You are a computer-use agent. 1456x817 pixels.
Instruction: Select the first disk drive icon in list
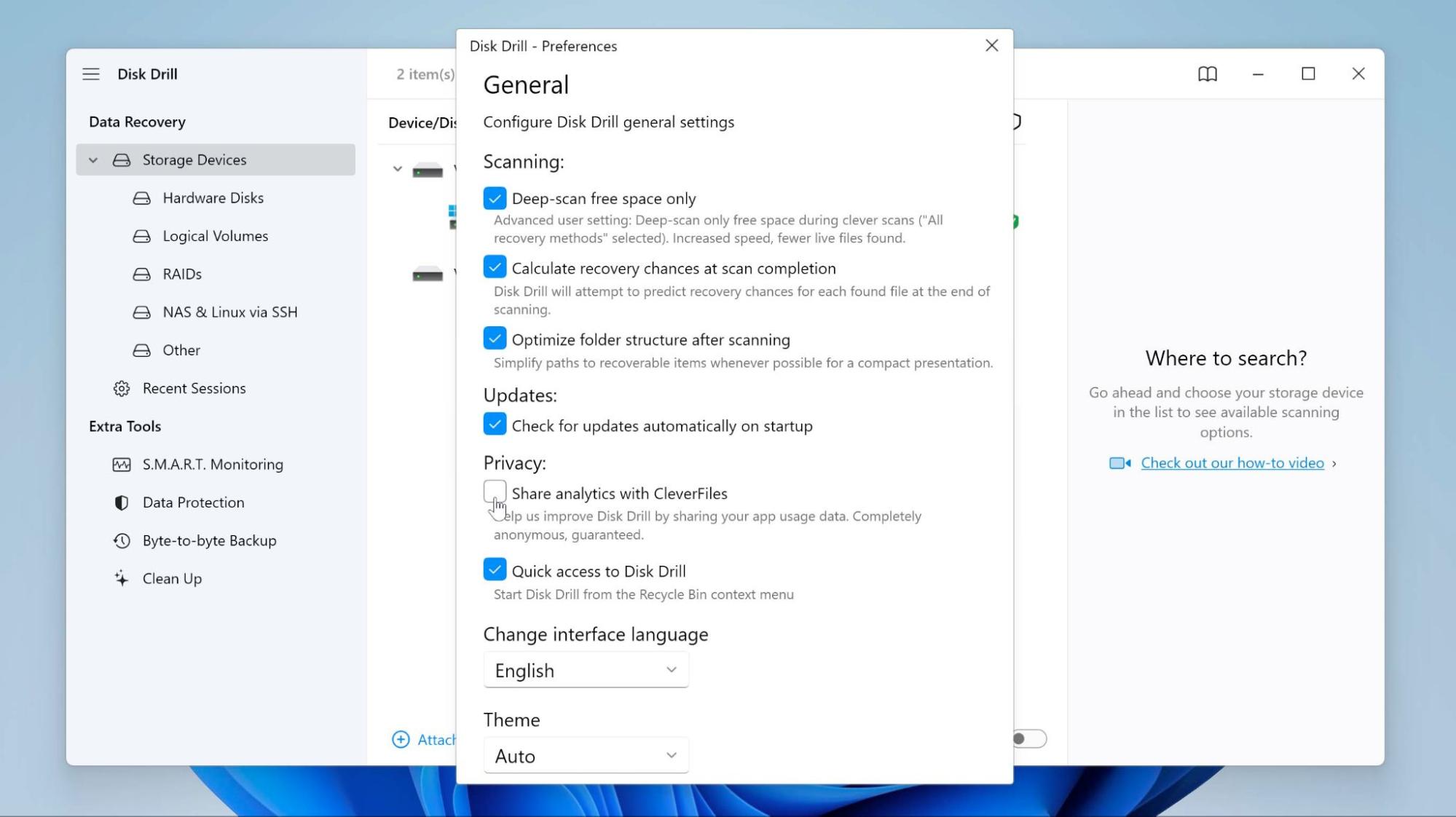click(x=428, y=170)
